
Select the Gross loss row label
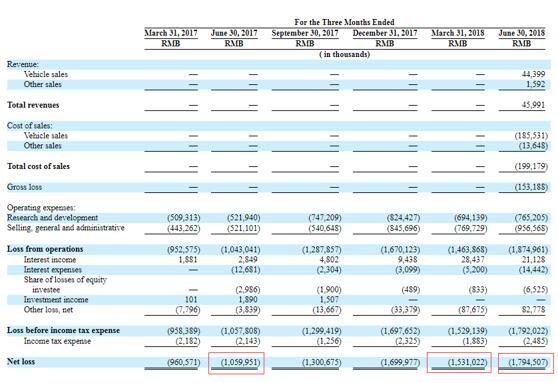(x=24, y=187)
